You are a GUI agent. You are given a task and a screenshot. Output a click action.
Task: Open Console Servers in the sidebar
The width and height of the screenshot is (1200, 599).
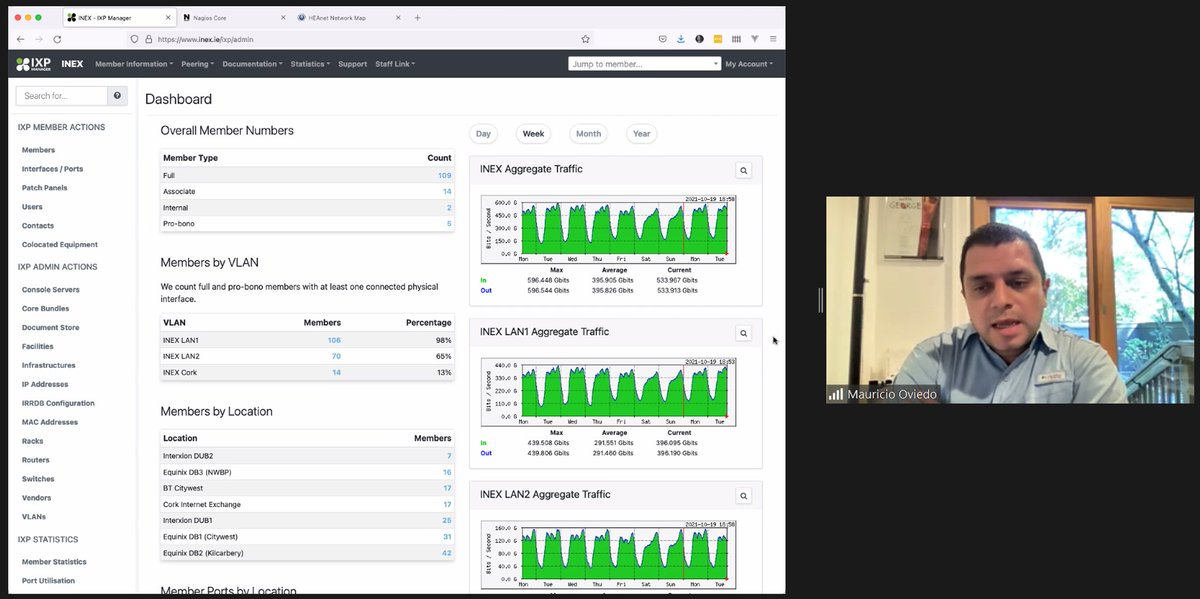click(x=50, y=290)
